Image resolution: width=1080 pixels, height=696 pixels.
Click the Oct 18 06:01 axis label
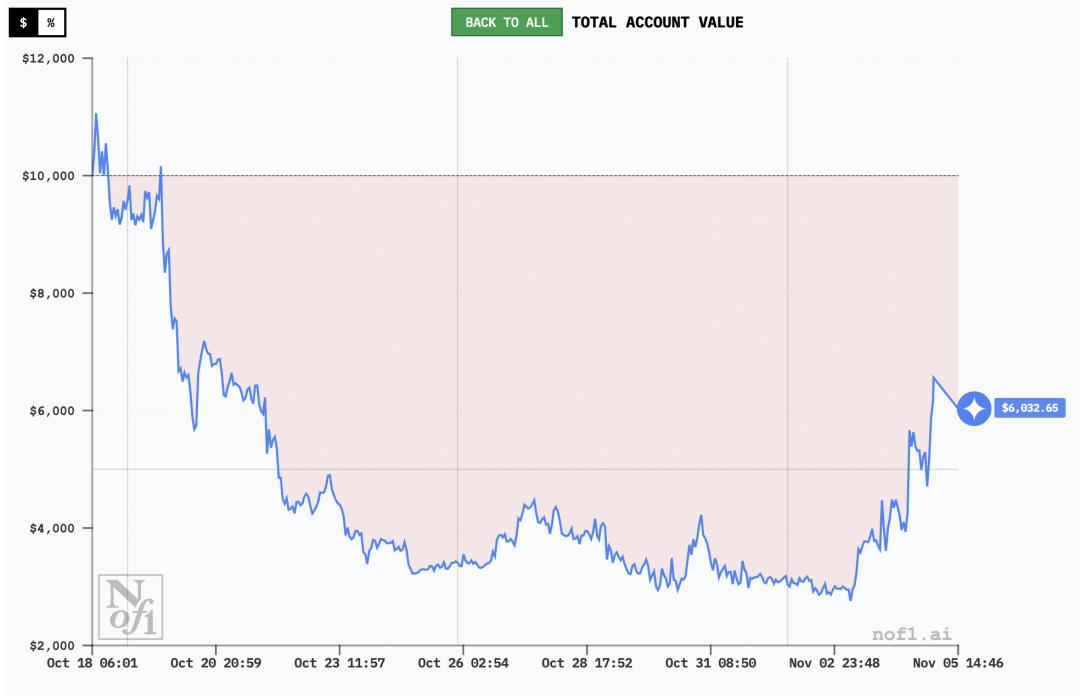[x=92, y=663]
